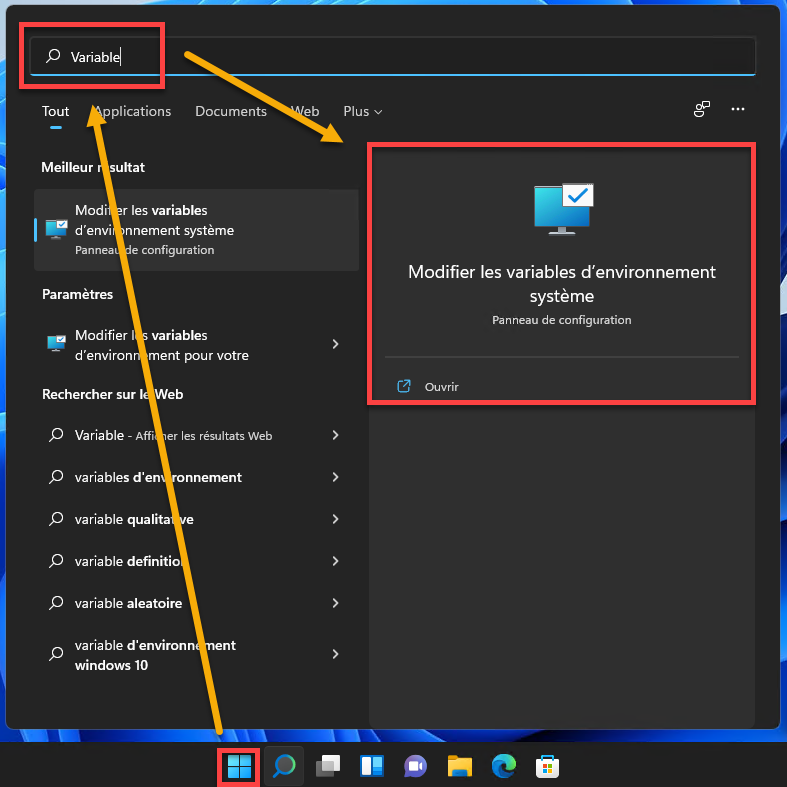Switch to the Applications tab
Image resolution: width=787 pixels, height=787 pixels.
(x=133, y=111)
